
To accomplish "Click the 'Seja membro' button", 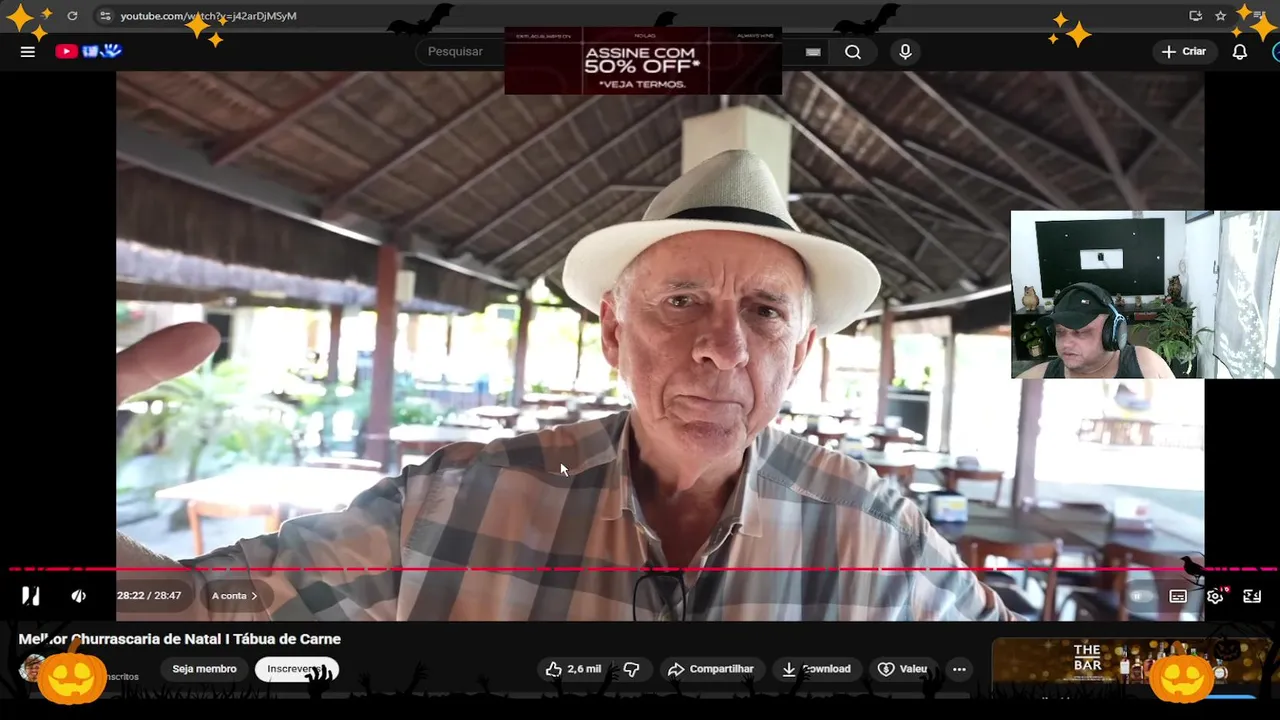I will coord(204,669).
